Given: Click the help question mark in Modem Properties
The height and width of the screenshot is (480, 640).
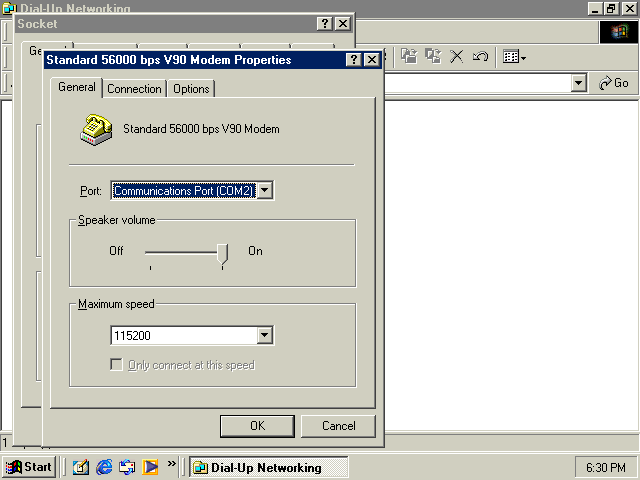Looking at the screenshot, I should [x=353, y=60].
